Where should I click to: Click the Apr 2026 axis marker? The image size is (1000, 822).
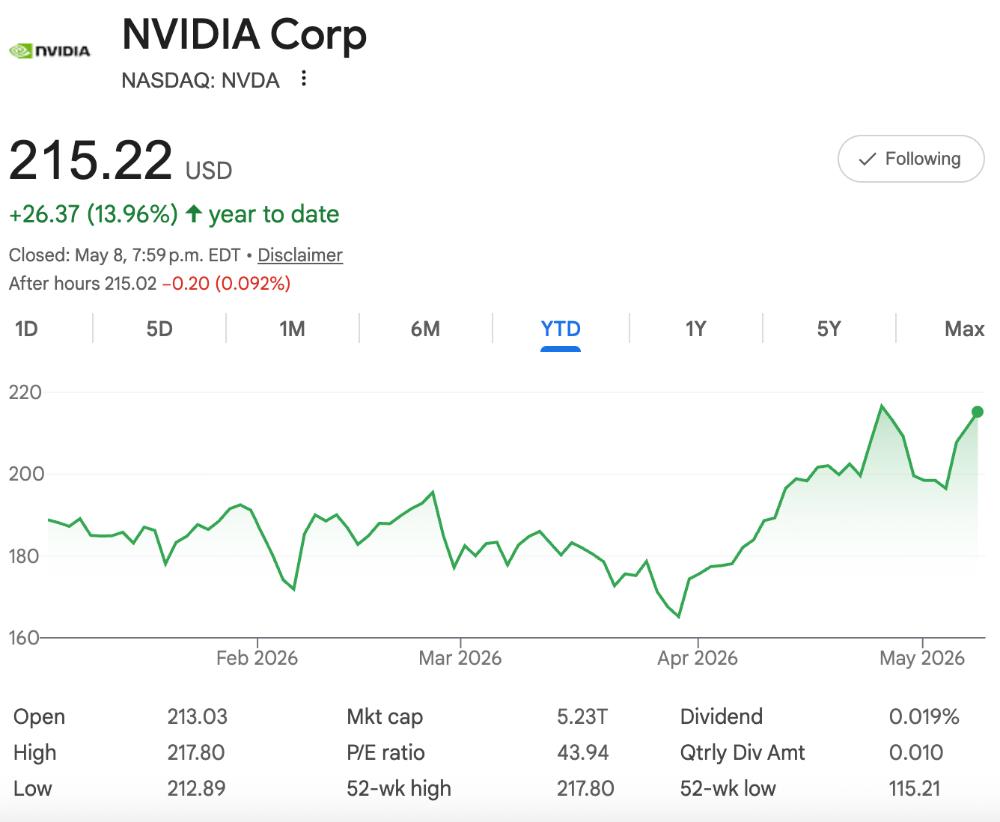click(x=697, y=657)
